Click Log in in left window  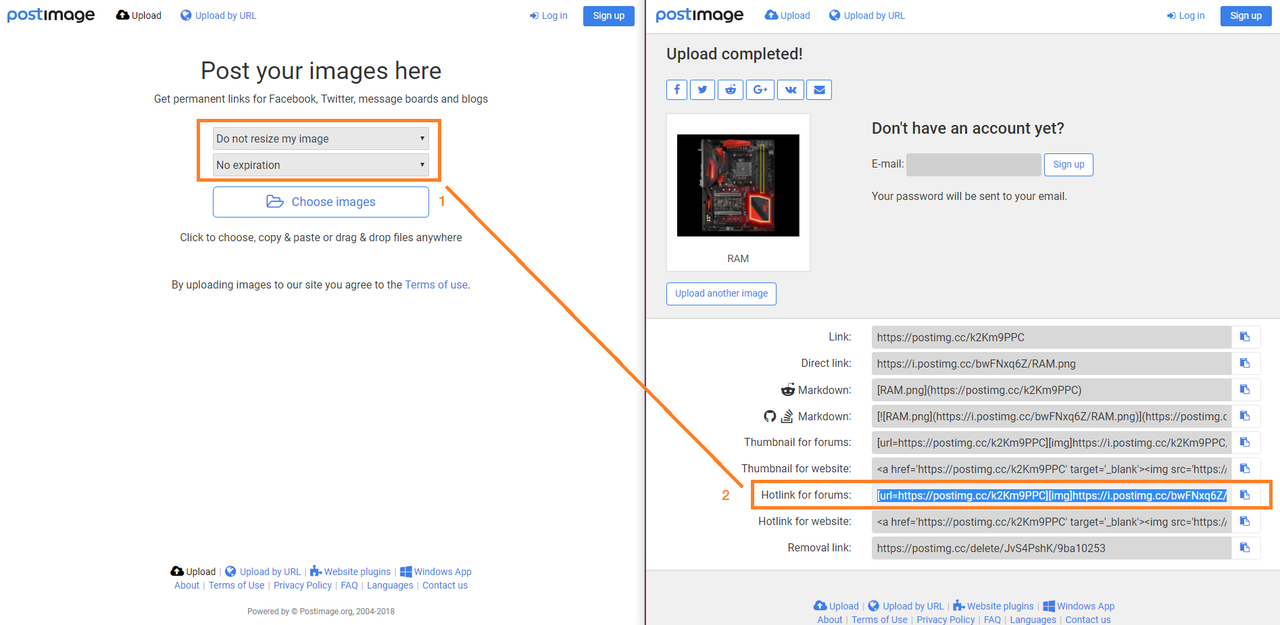point(548,16)
